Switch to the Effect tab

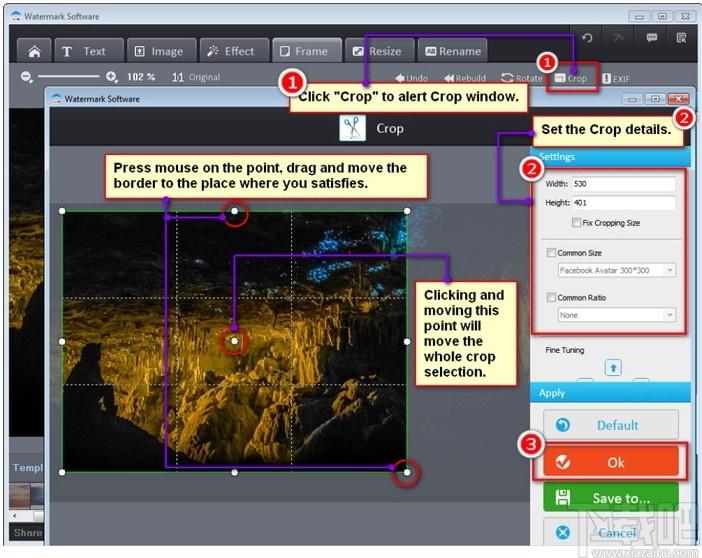click(x=234, y=52)
